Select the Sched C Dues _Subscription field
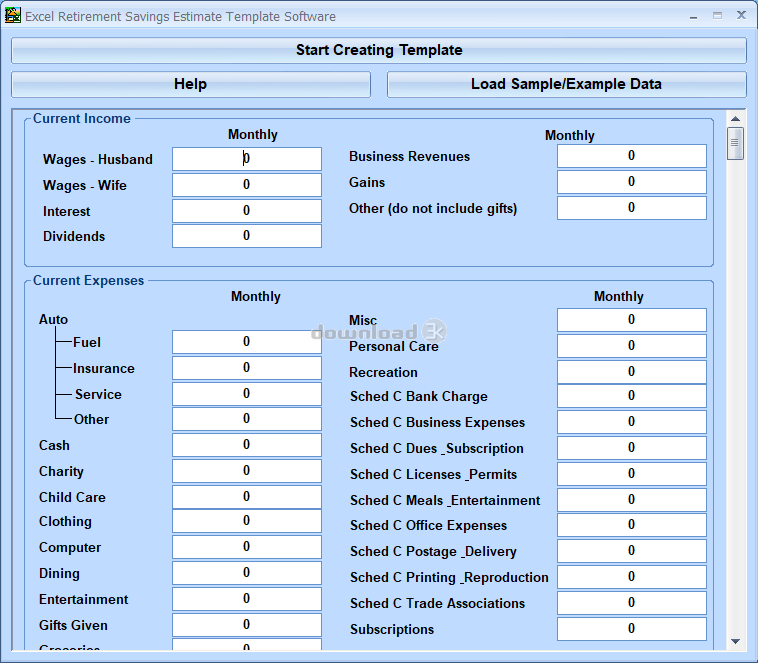Image resolution: width=758 pixels, height=663 pixels. pyautogui.click(x=631, y=448)
